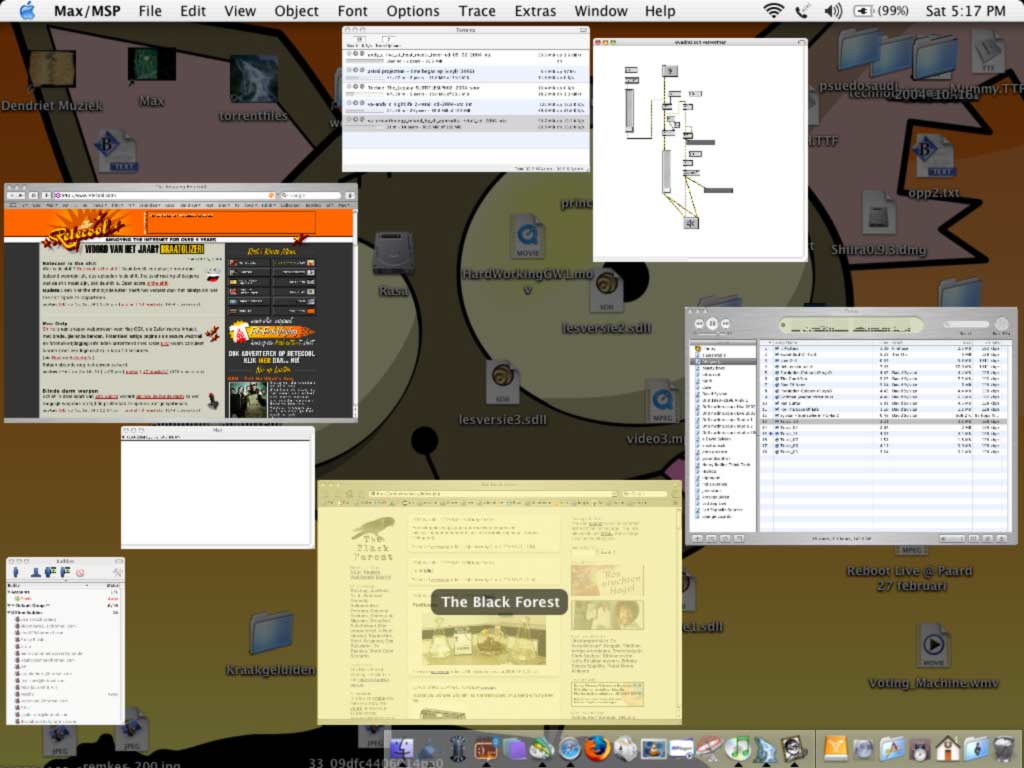The image size is (1024, 768).
Task: Click red prohibition icon in buddy list toolbar
Action: click(x=80, y=573)
